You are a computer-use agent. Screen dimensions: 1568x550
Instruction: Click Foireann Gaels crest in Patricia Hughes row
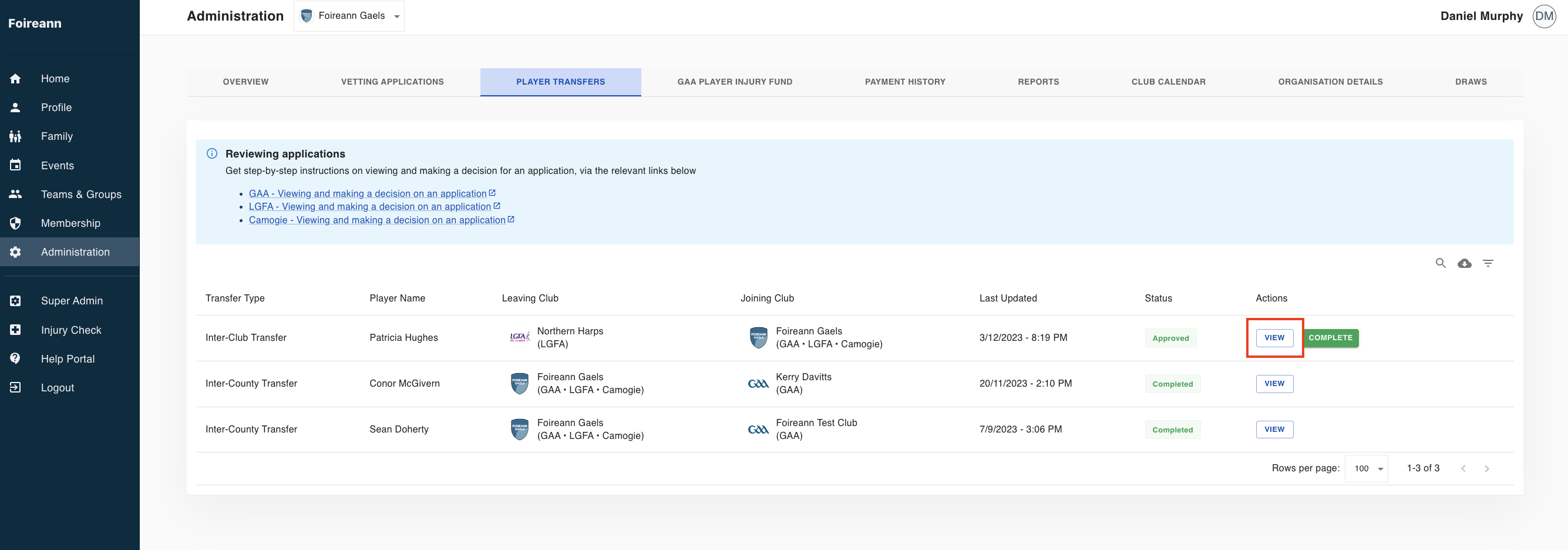758,337
